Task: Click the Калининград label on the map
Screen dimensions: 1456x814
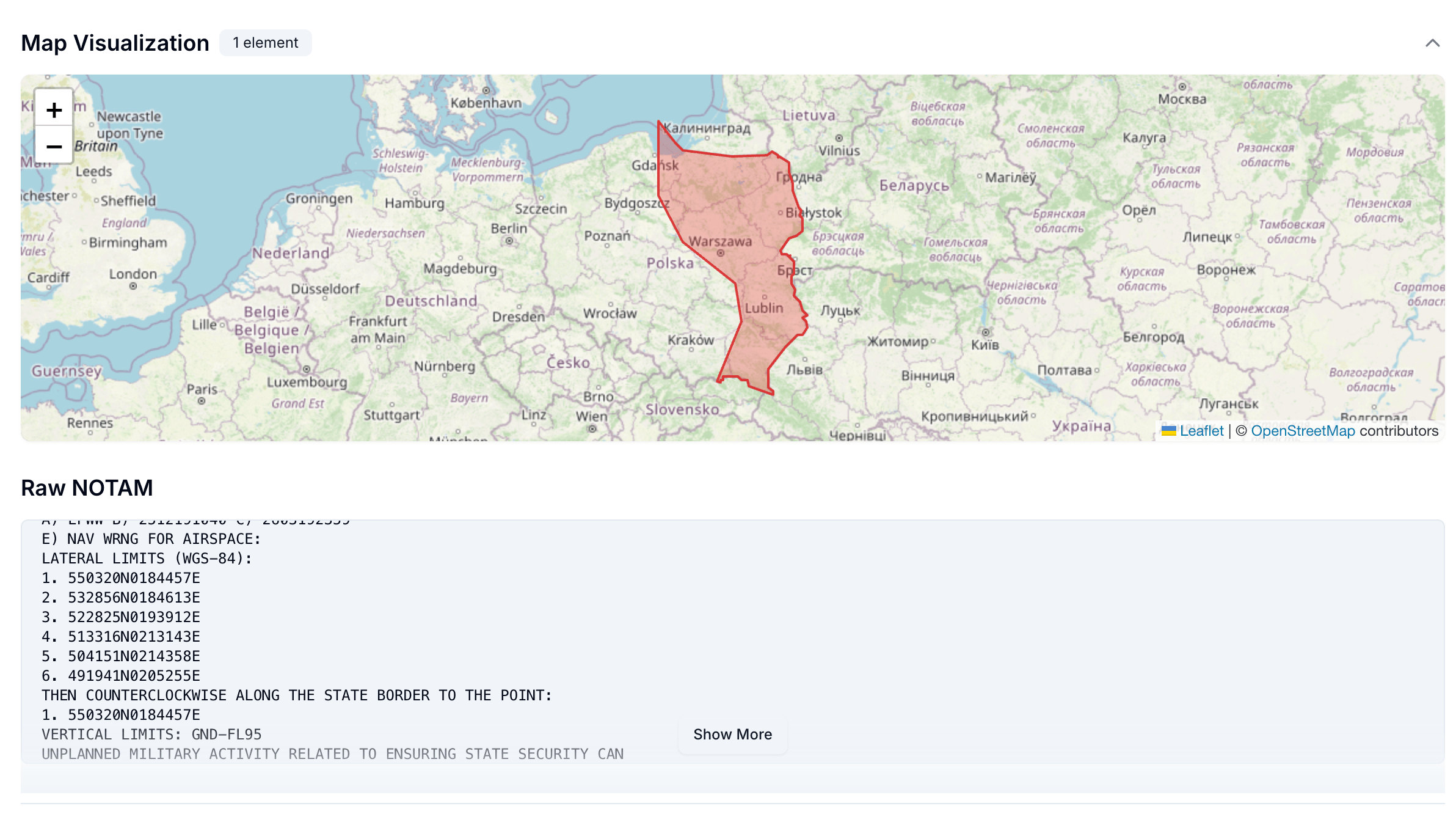Action: click(x=707, y=128)
